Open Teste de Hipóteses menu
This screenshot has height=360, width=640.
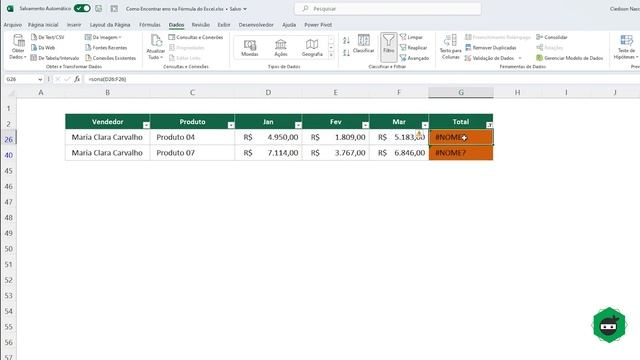pos(626,47)
